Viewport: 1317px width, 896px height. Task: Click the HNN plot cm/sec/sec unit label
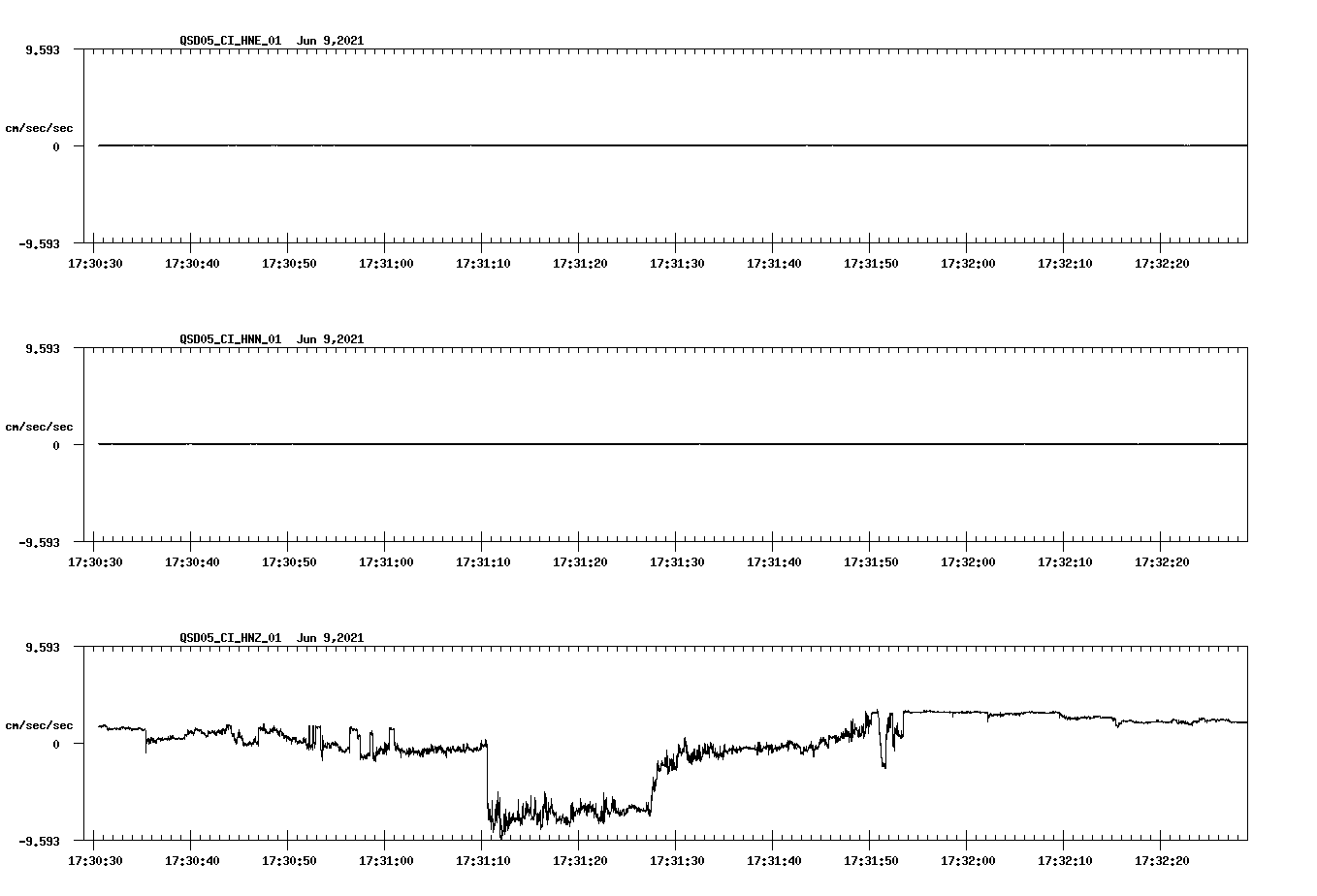tap(39, 427)
